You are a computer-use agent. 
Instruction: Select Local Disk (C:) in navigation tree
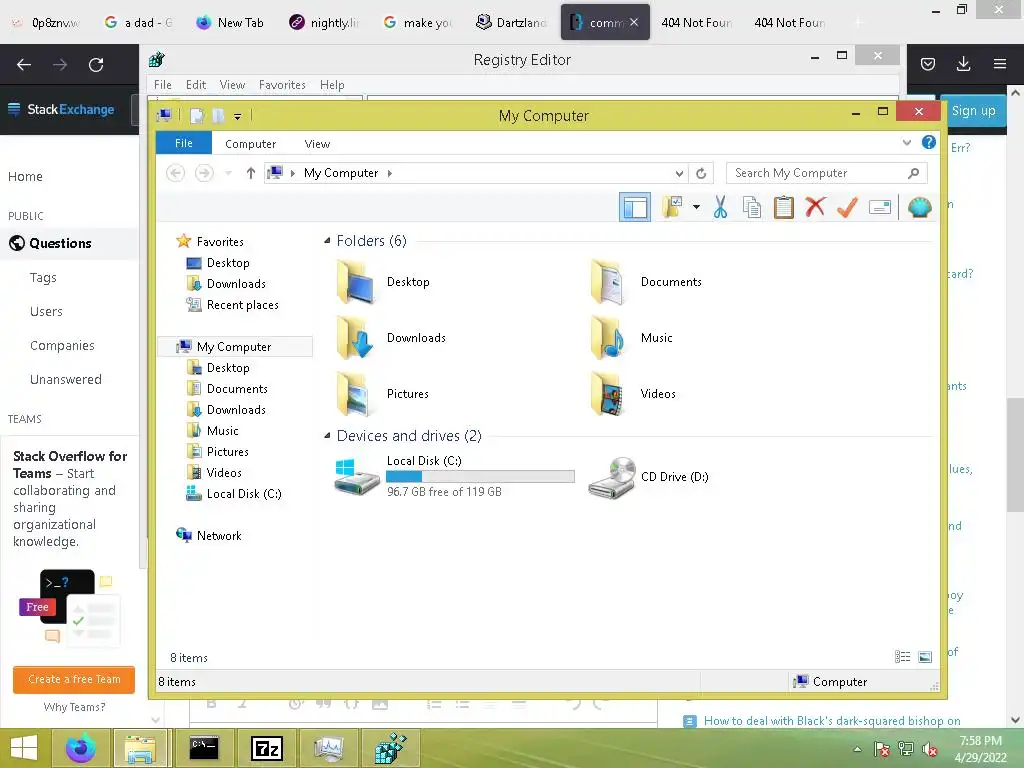pos(234,494)
